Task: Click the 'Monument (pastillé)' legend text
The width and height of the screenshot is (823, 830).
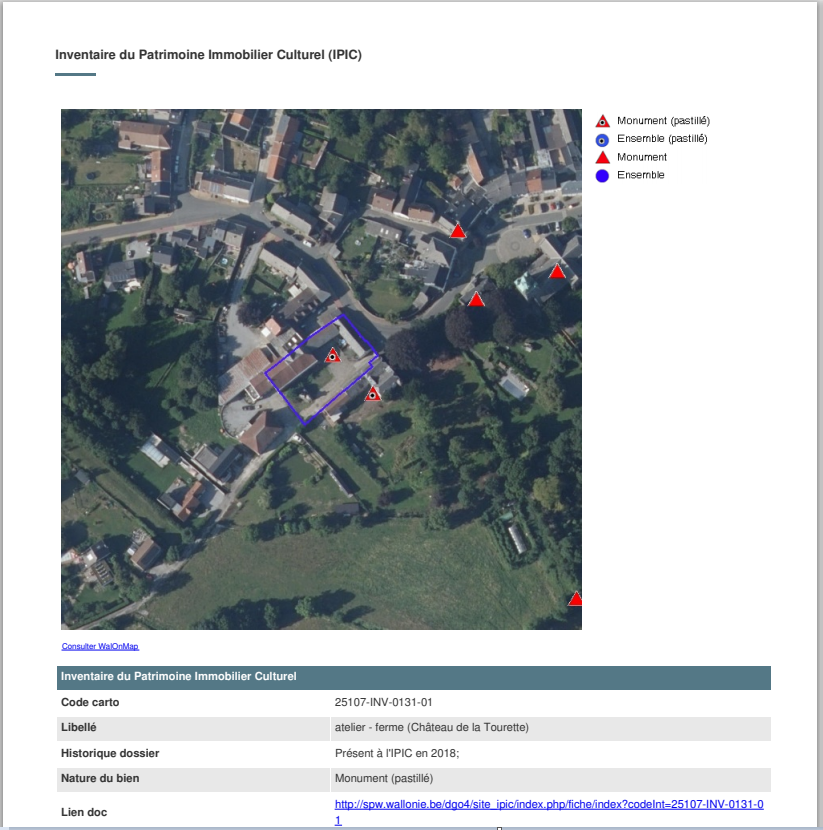Action: (663, 121)
